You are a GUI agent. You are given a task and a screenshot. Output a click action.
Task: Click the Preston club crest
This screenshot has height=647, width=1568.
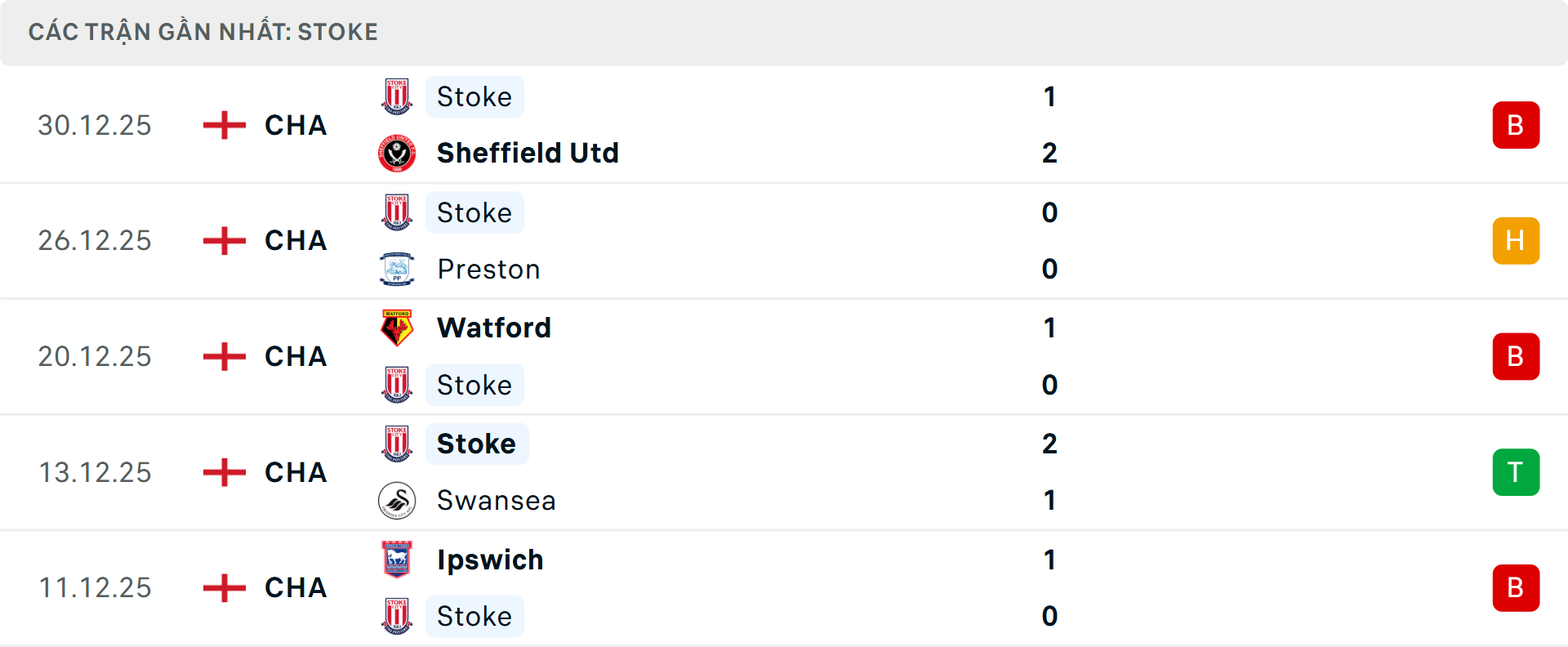397,269
